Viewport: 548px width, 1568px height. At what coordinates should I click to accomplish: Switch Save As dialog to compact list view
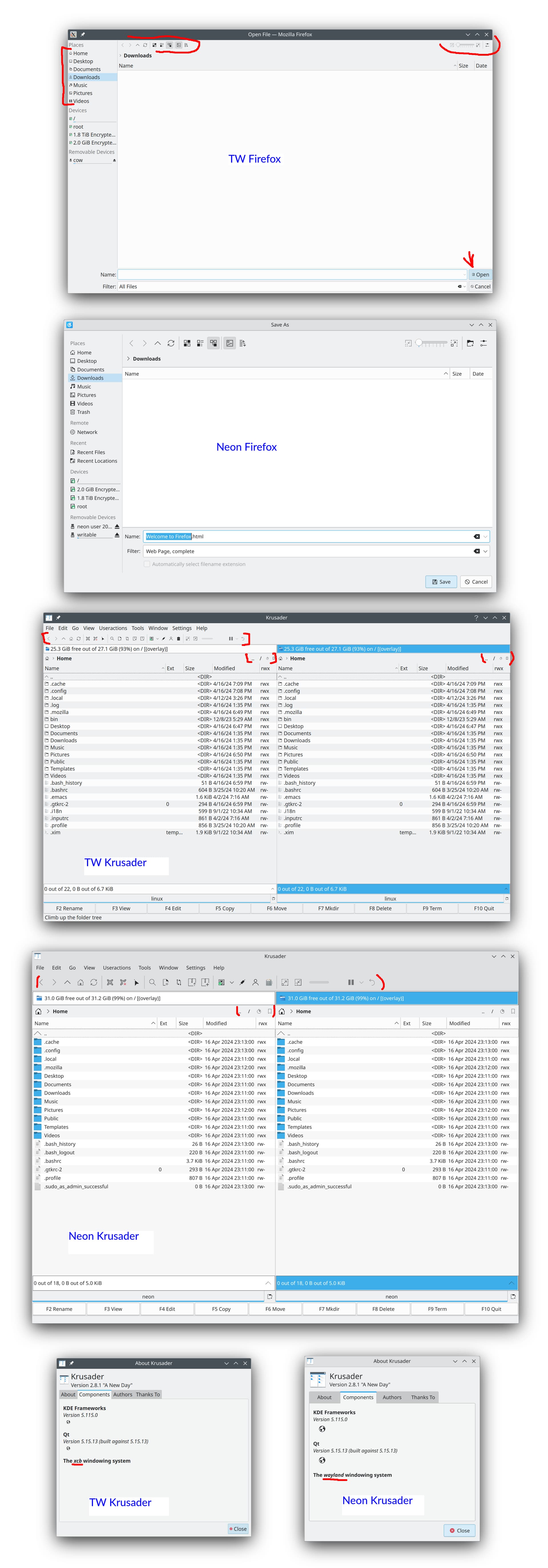click(x=200, y=343)
